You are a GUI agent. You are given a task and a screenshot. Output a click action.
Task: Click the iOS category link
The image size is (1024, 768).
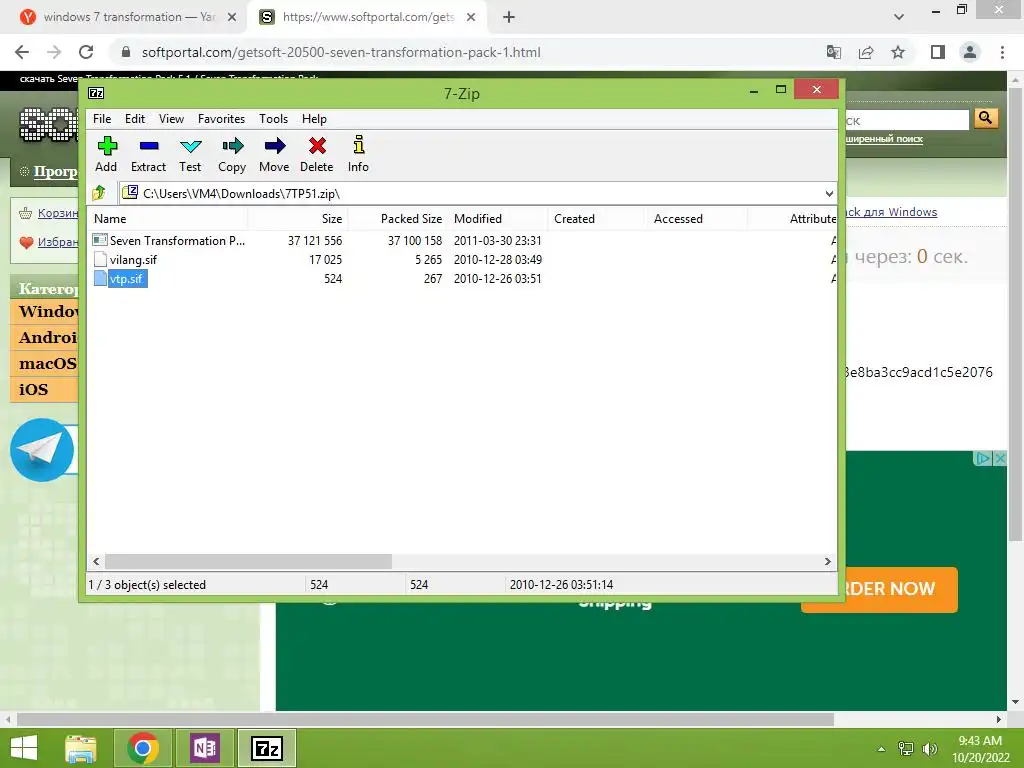(33, 389)
